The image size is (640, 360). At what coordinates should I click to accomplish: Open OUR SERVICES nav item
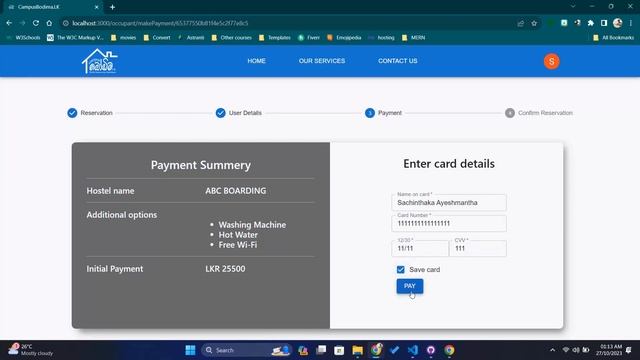coord(322,61)
